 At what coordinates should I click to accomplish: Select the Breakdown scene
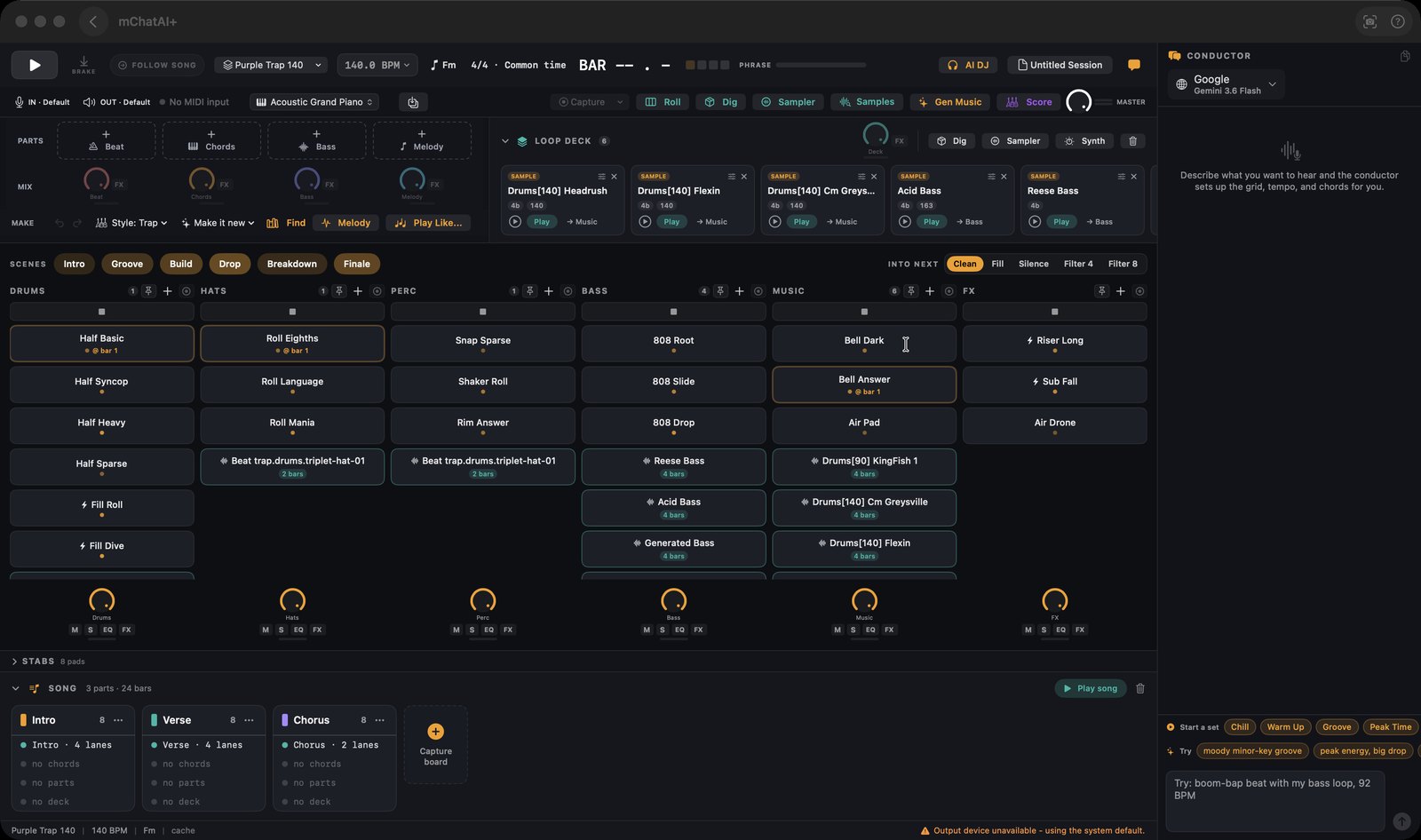(292, 264)
